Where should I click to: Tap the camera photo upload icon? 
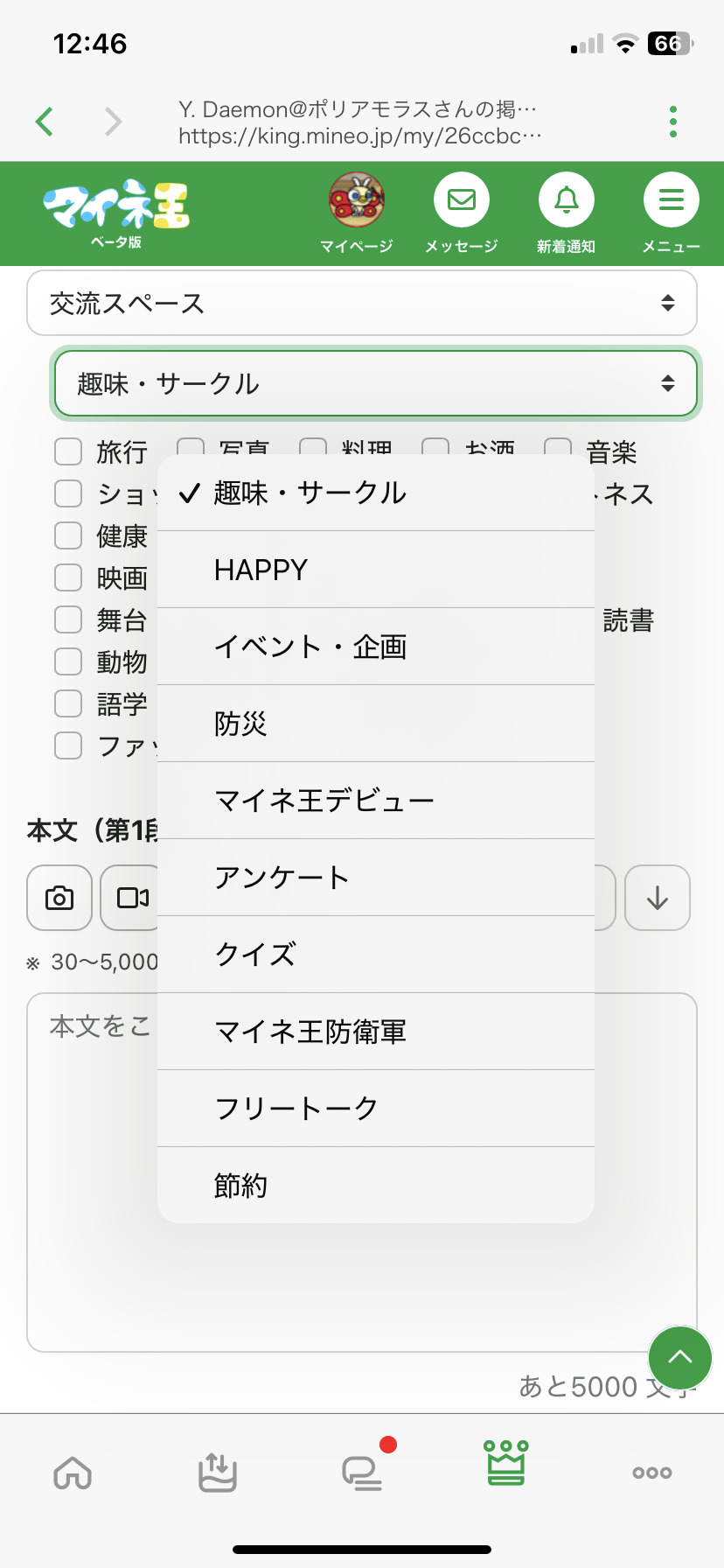[59, 898]
